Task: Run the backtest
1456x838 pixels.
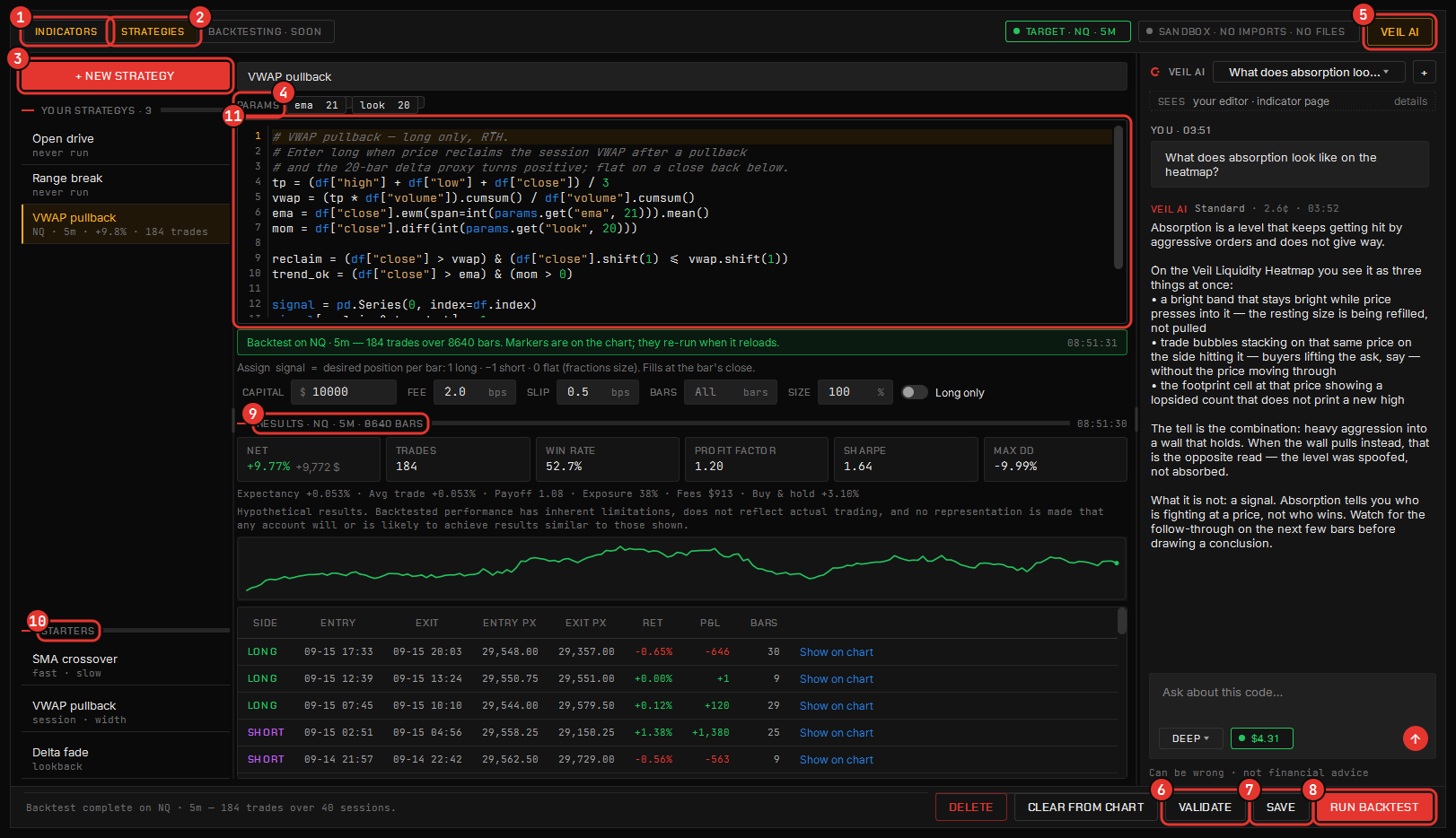Action: click(x=1374, y=807)
